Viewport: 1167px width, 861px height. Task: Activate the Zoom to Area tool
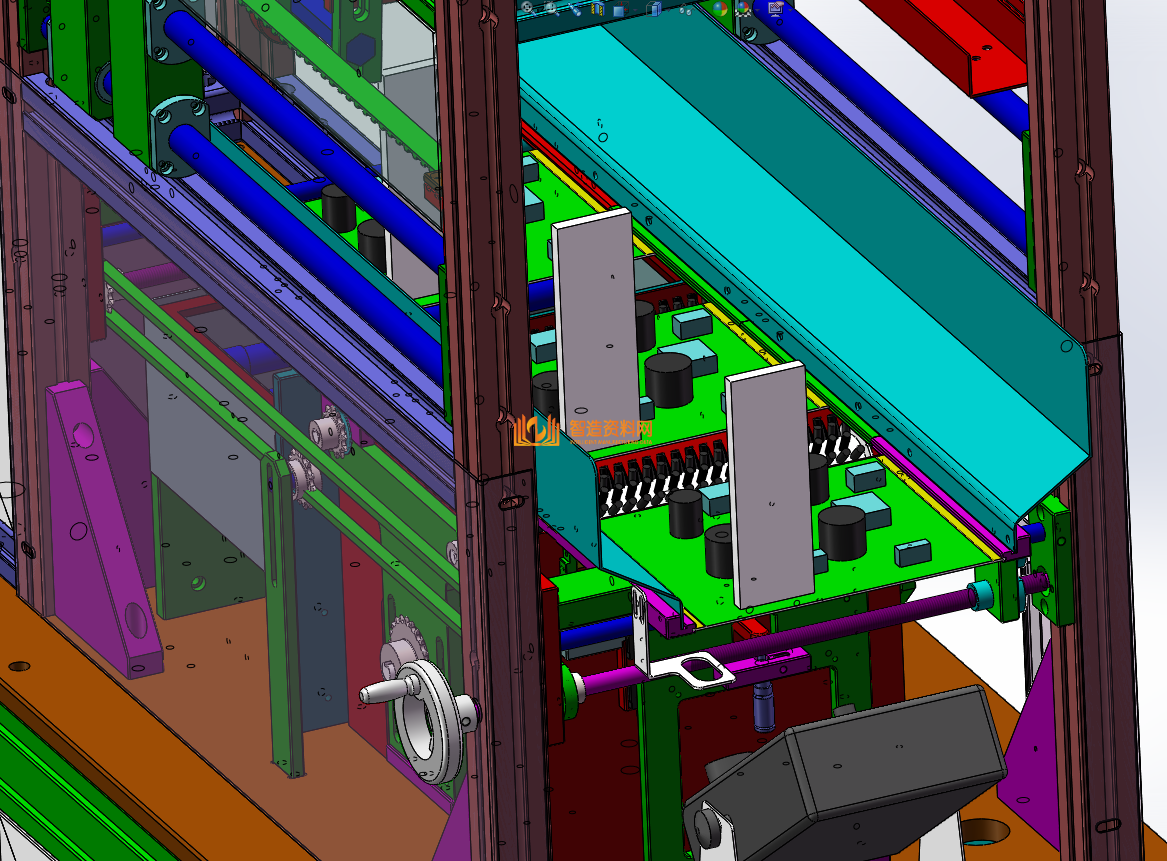point(550,8)
